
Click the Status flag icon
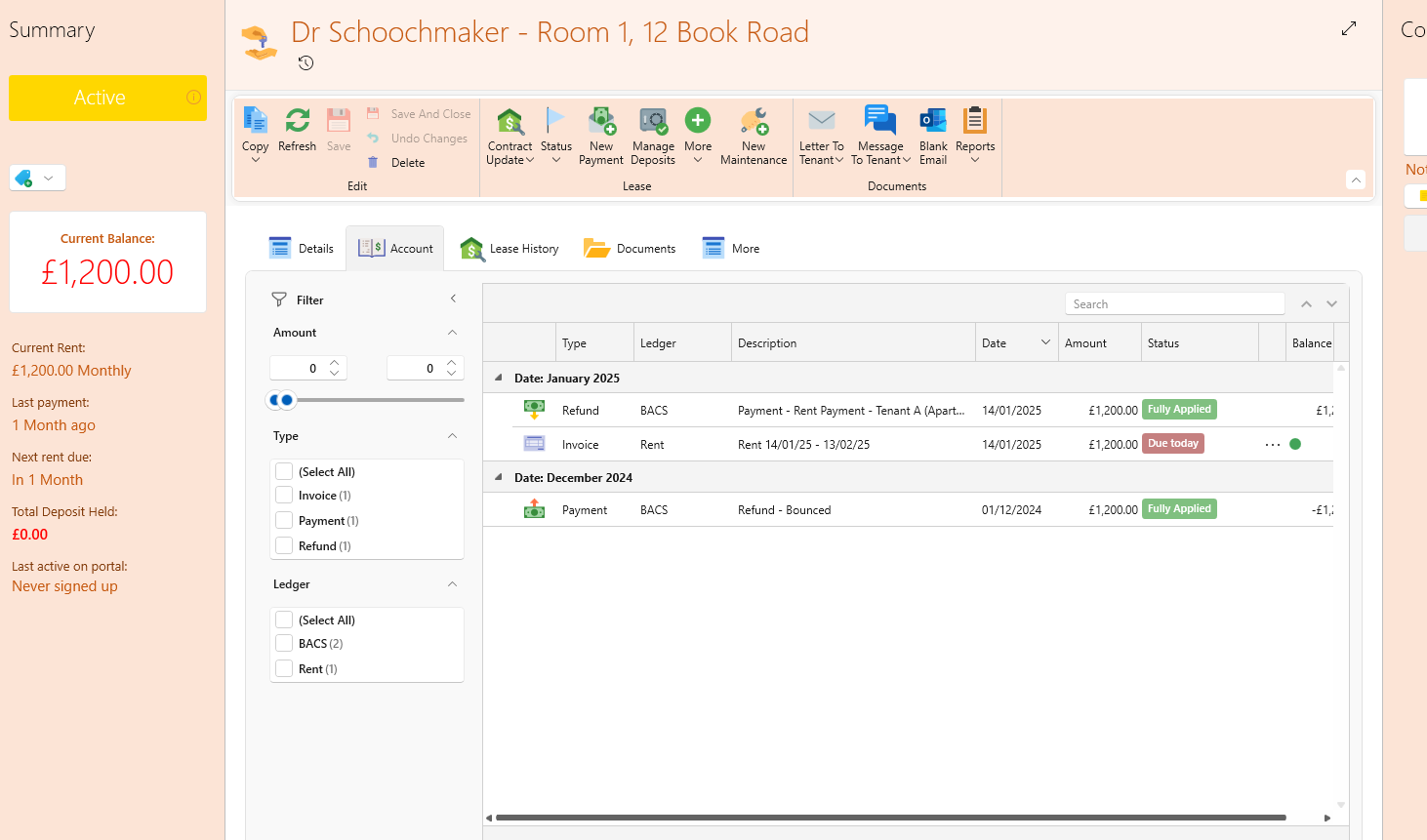555,120
